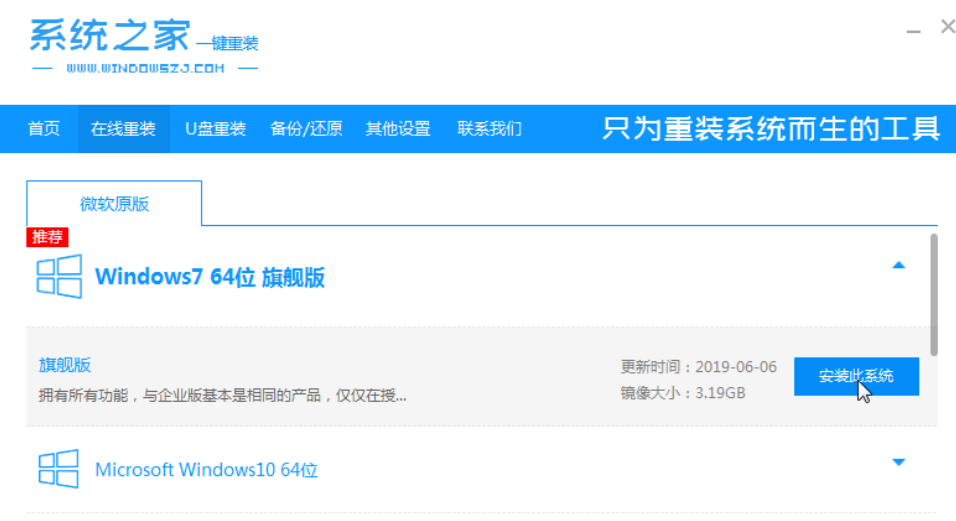956x521 pixels.
Task: Click the red 推荐 badge
Action: (47, 237)
